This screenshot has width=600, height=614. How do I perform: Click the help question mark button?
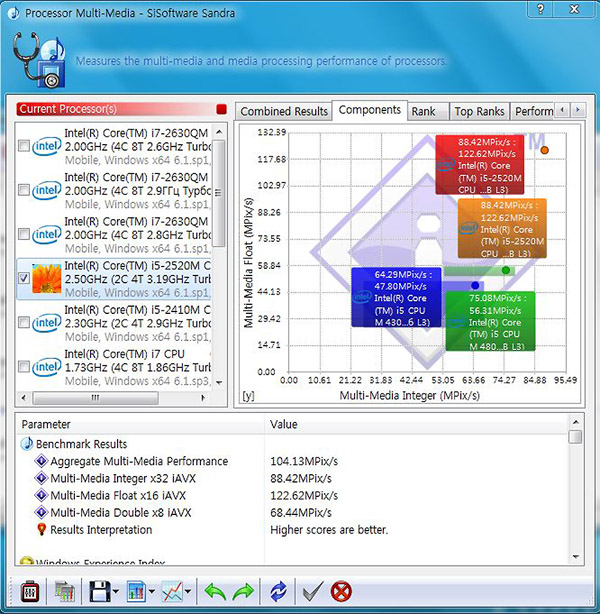tap(540, 9)
